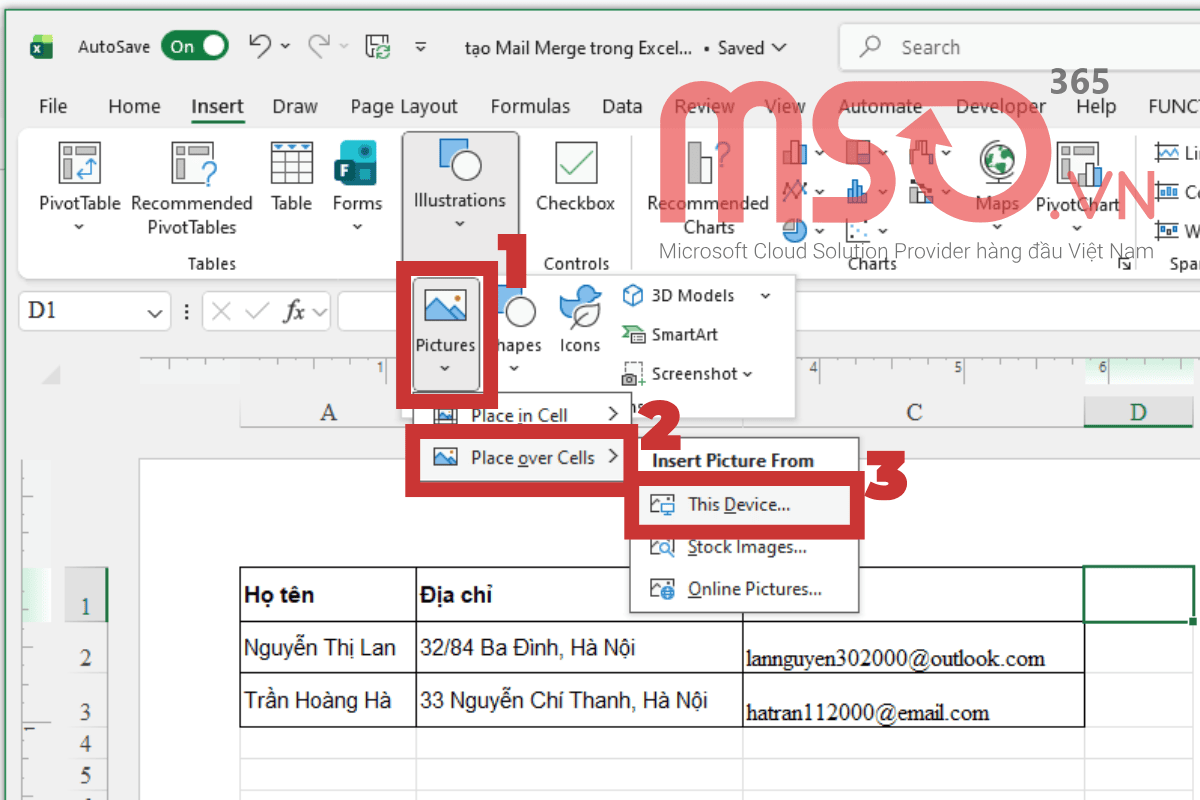Open the Name Box dropdown
This screenshot has height=800, width=1200.
155,311
